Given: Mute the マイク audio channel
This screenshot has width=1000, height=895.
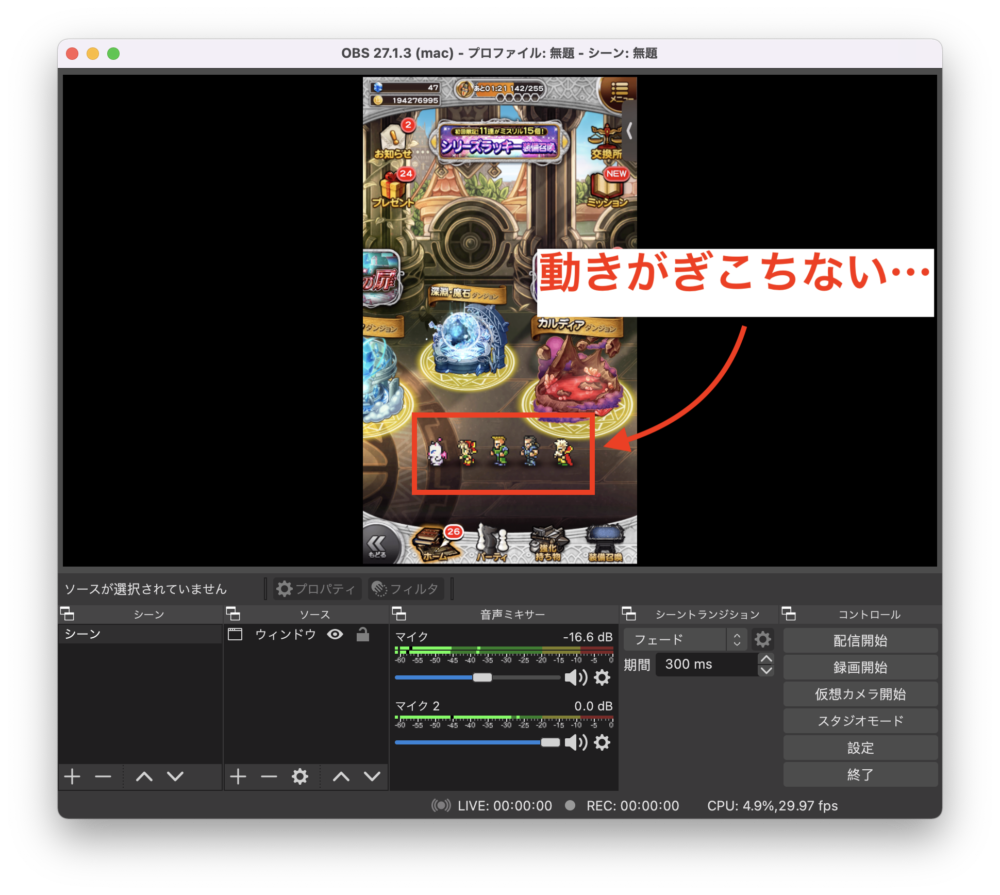Looking at the screenshot, I should click(x=576, y=677).
